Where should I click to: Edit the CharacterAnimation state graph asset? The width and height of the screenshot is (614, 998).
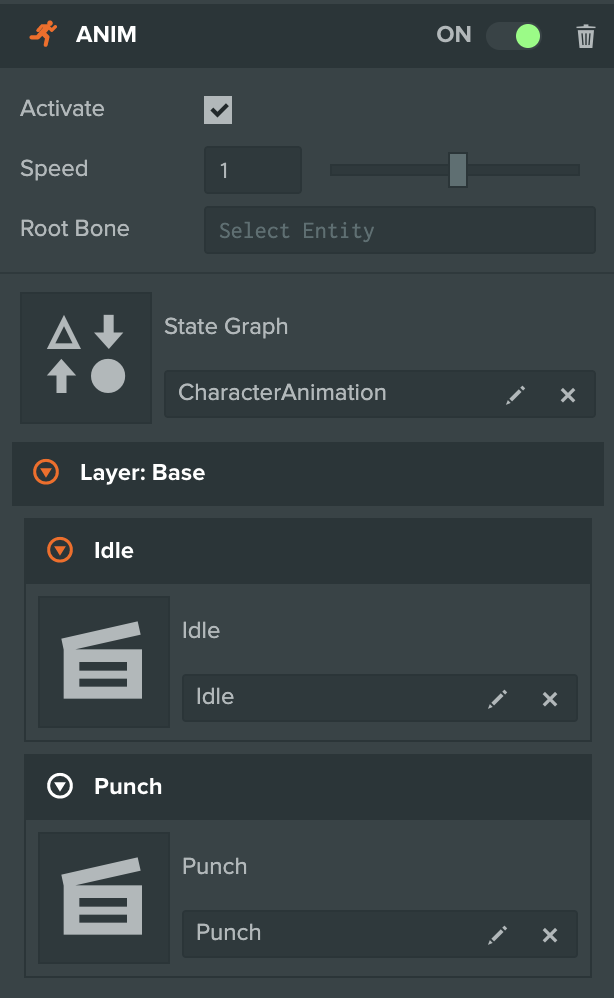pyautogui.click(x=515, y=395)
